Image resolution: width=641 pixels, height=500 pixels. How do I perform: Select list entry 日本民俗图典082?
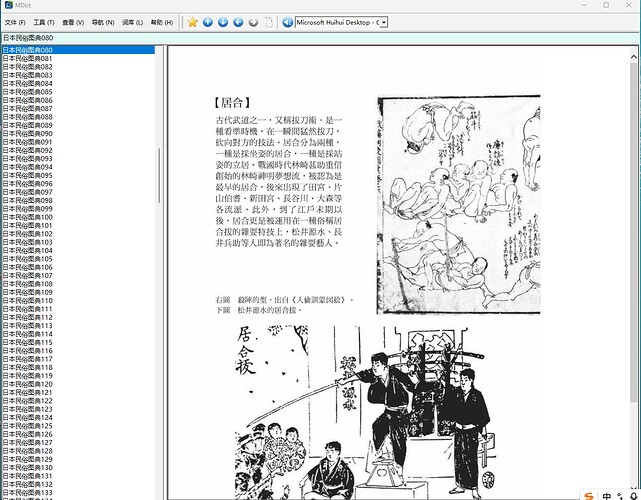(x=78, y=67)
